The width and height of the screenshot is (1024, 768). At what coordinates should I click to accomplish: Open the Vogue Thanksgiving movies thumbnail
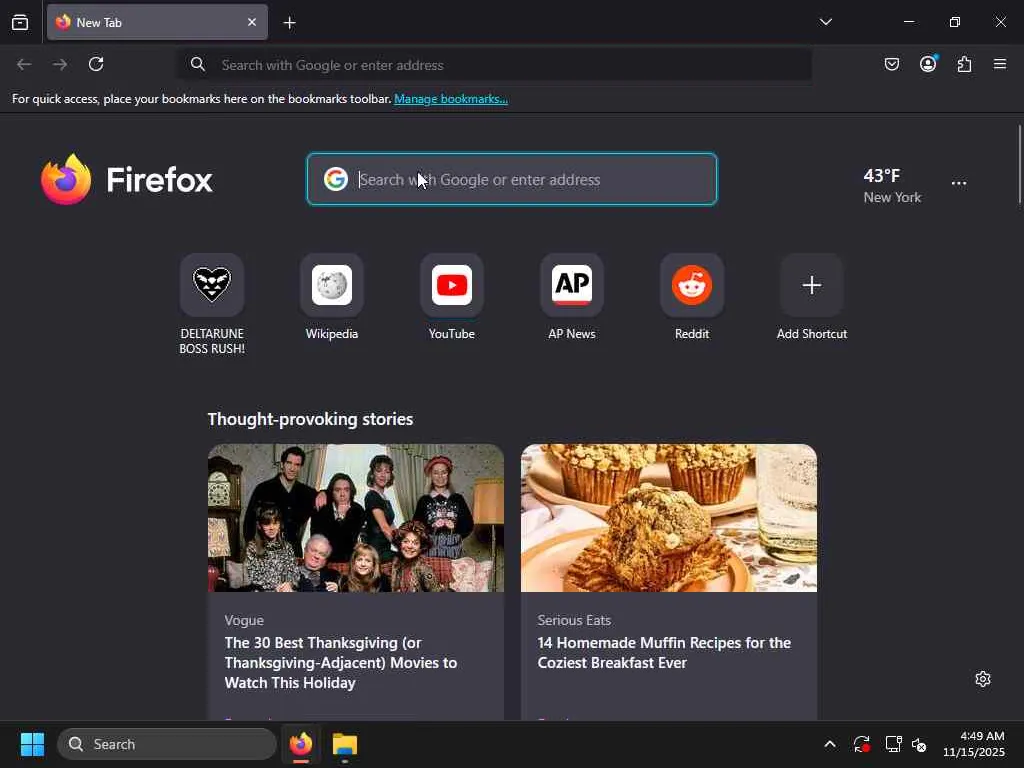pyautogui.click(x=356, y=518)
